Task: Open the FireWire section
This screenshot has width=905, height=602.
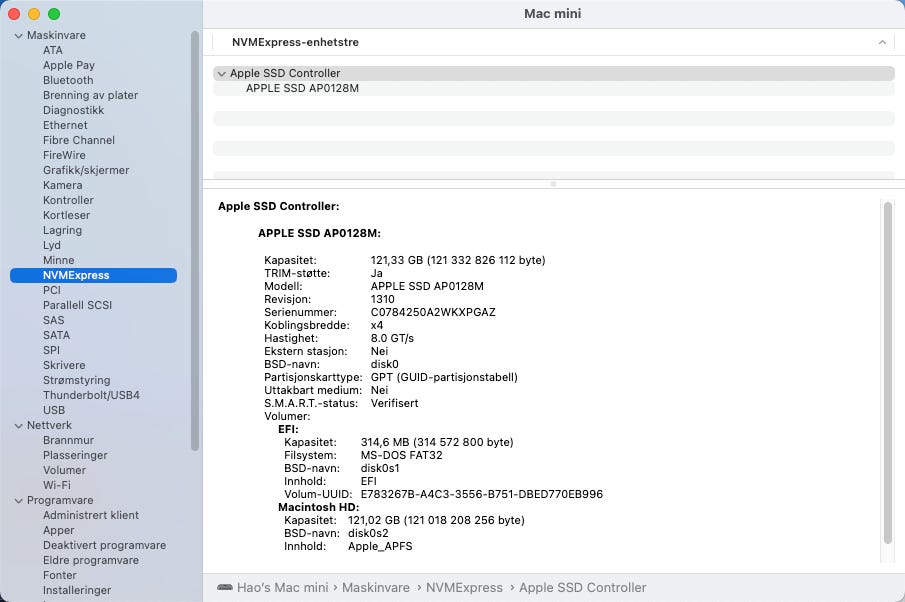Action: [x=64, y=155]
